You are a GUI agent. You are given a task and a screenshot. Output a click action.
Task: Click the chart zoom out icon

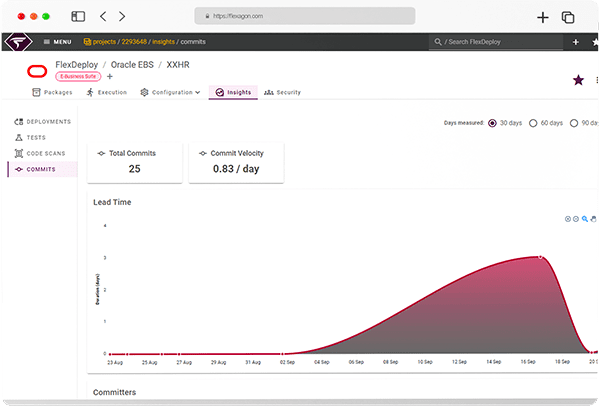[575, 219]
